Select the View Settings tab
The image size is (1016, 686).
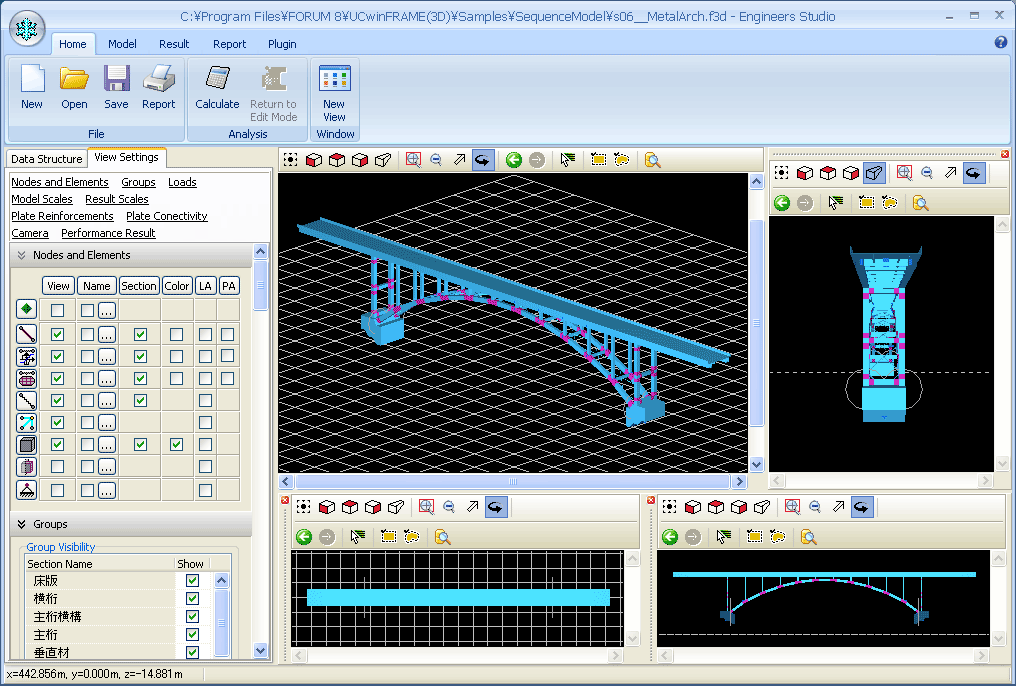(x=126, y=157)
